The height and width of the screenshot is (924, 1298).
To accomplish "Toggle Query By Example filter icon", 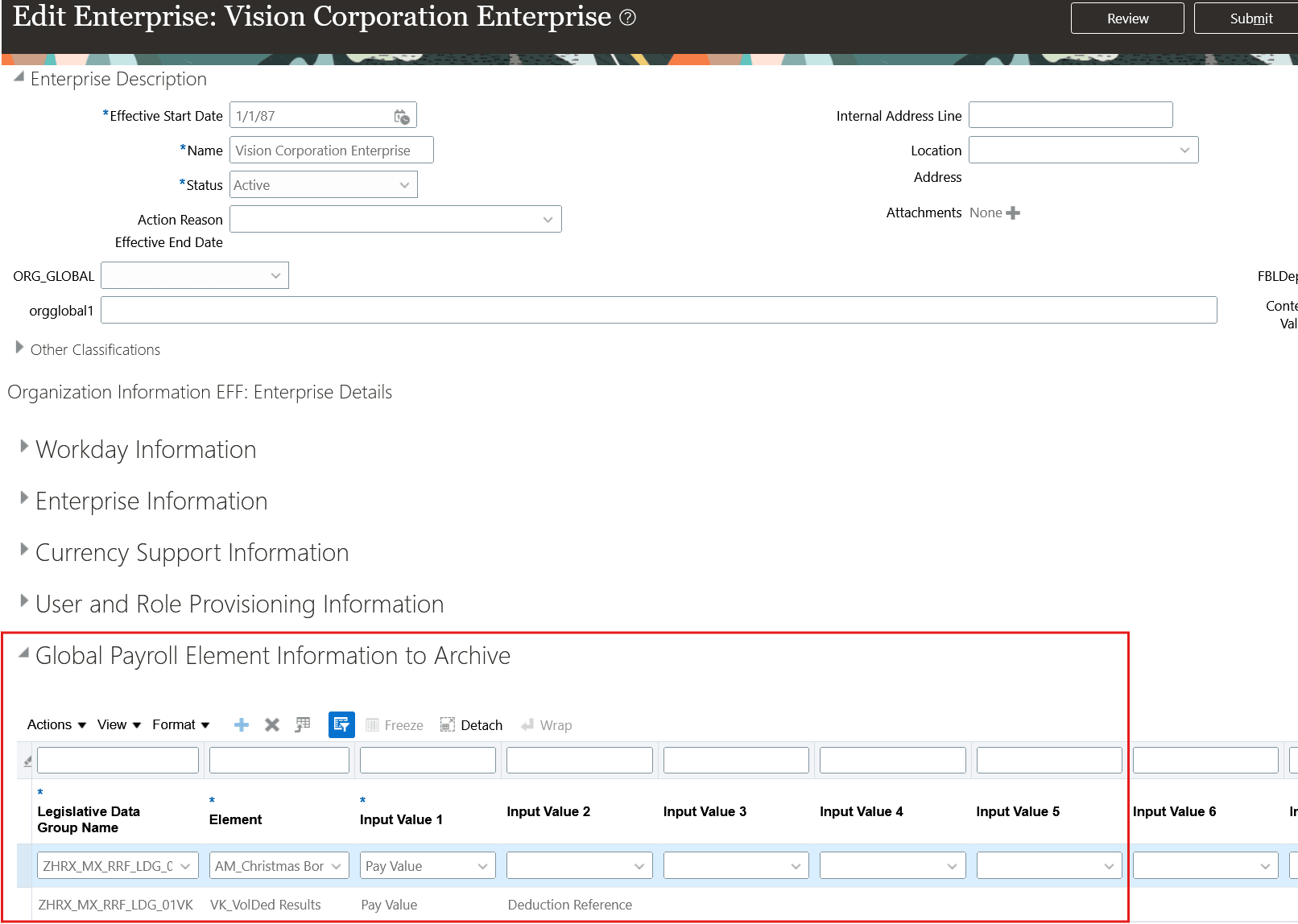I will click(341, 724).
